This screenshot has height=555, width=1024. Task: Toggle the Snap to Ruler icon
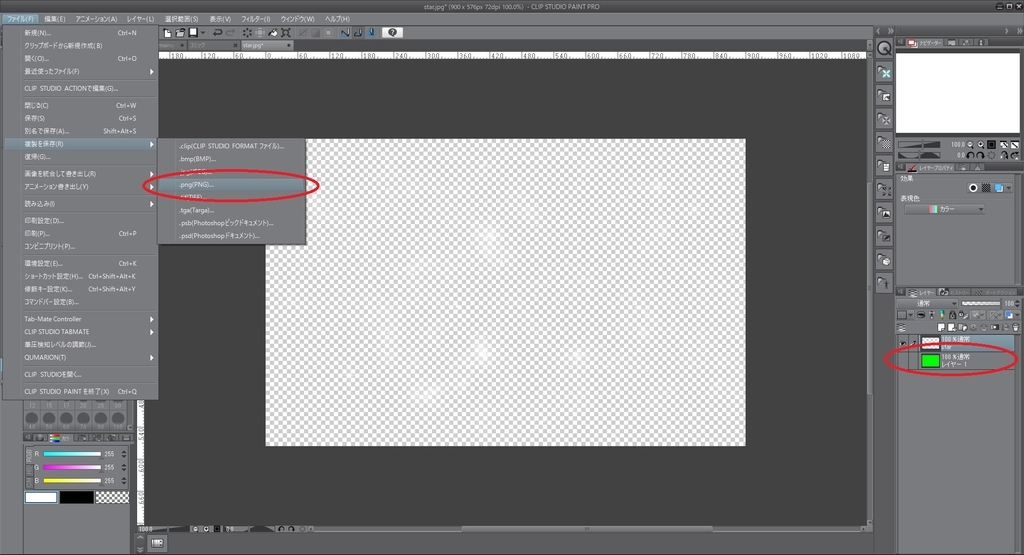click(x=345, y=33)
